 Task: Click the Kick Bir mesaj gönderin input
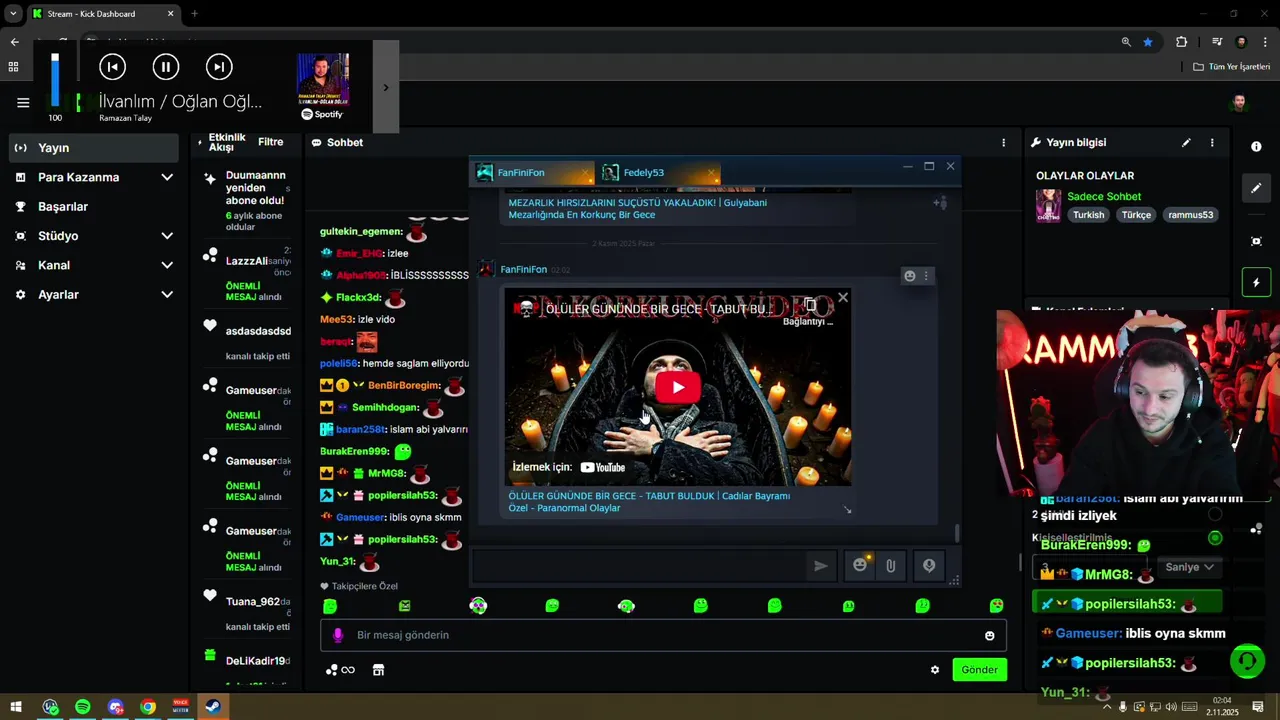pos(663,635)
